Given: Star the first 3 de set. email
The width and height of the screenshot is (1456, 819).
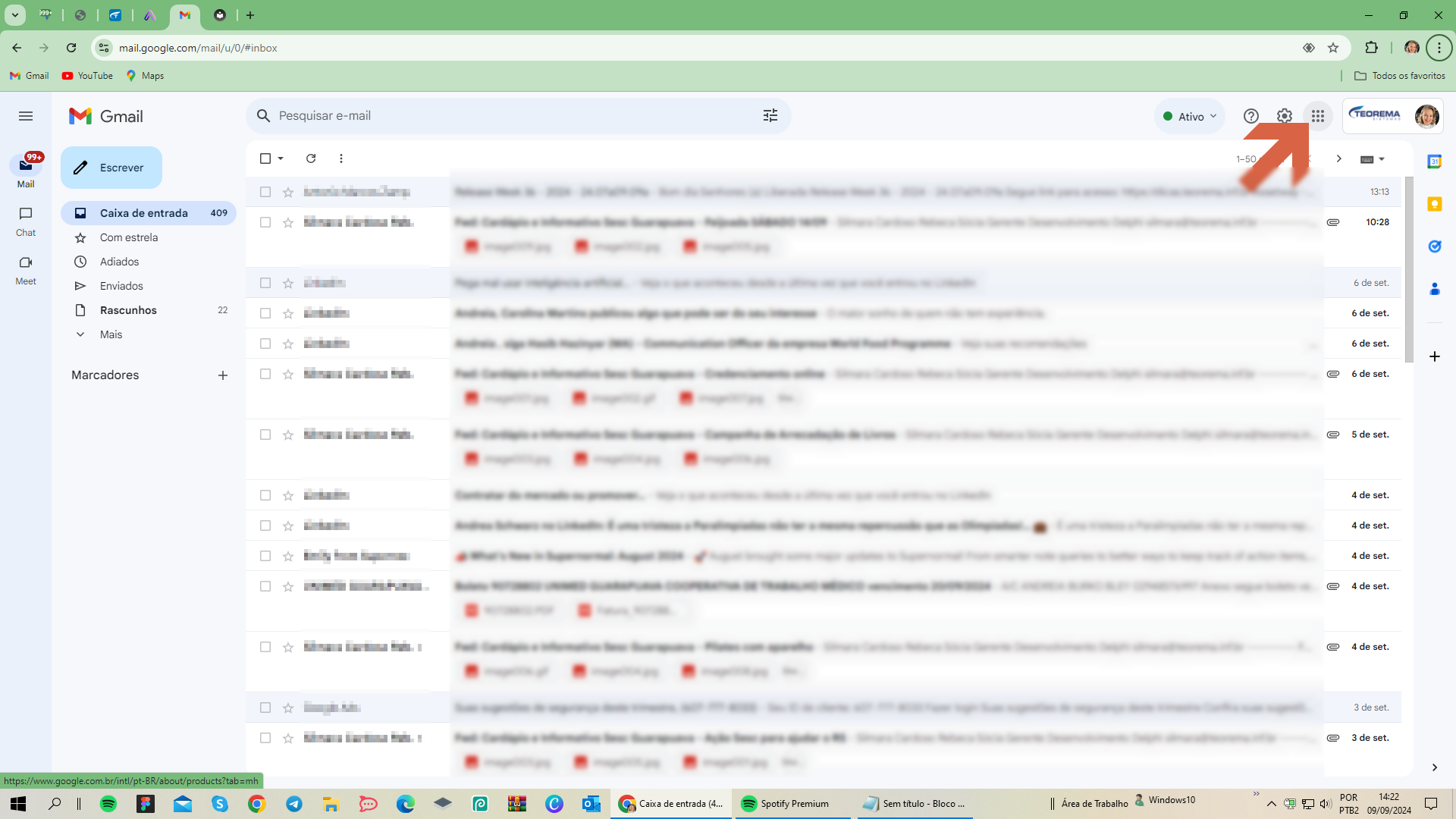Looking at the screenshot, I should (288, 708).
